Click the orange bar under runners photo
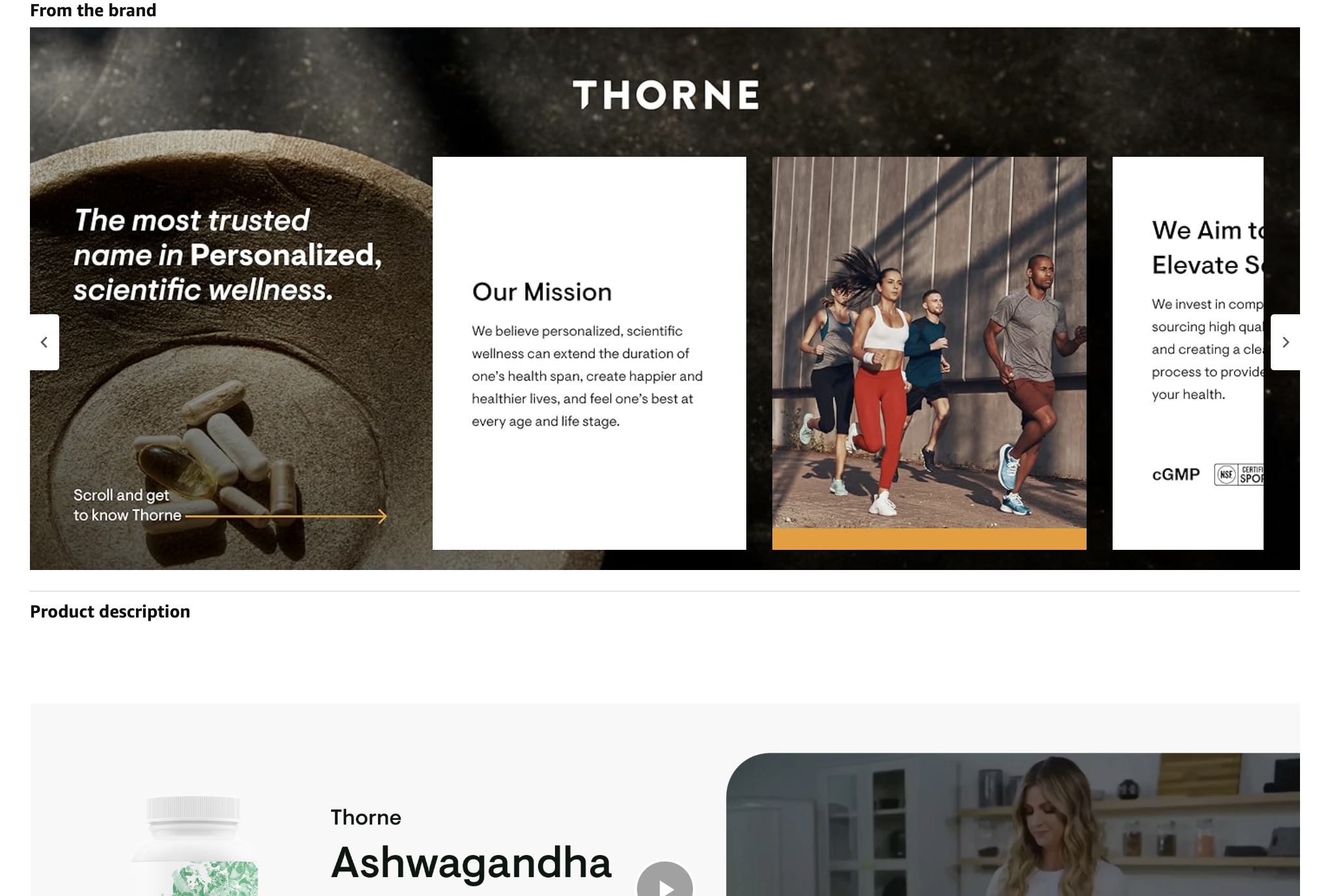The image size is (1341, 896). coord(929,539)
